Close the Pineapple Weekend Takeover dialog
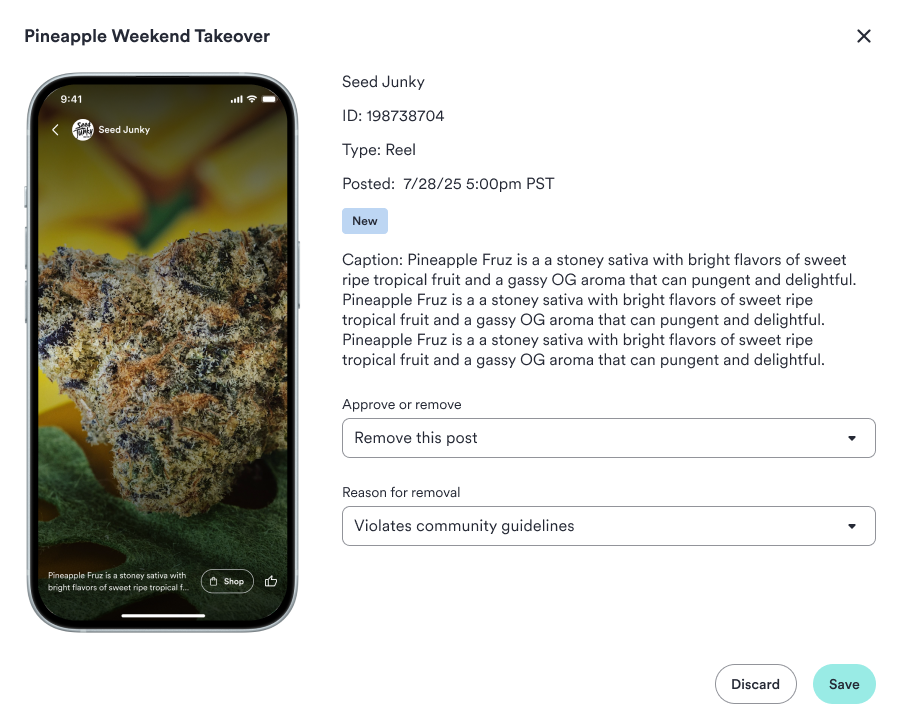Viewport: 900px width, 728px height. [863, 36]
